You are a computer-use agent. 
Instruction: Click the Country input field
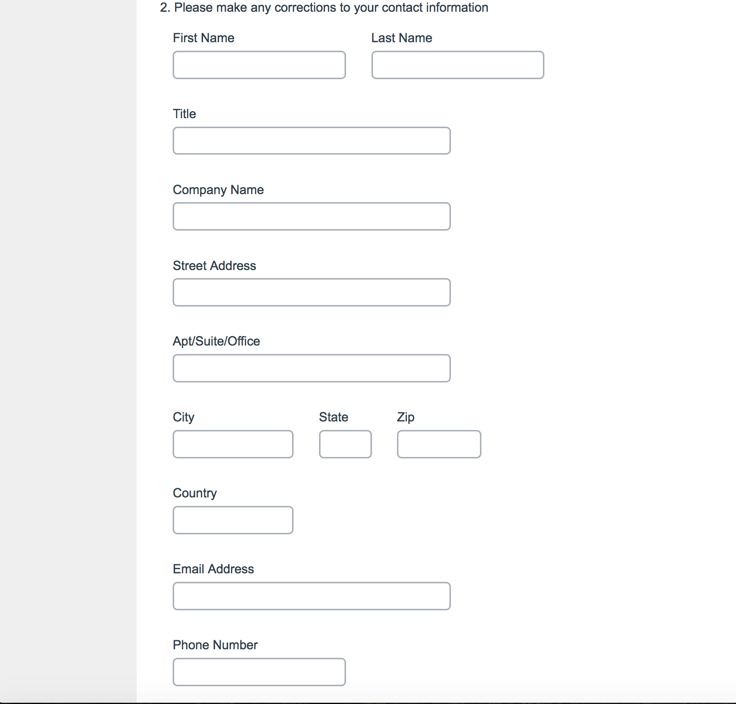233,520
